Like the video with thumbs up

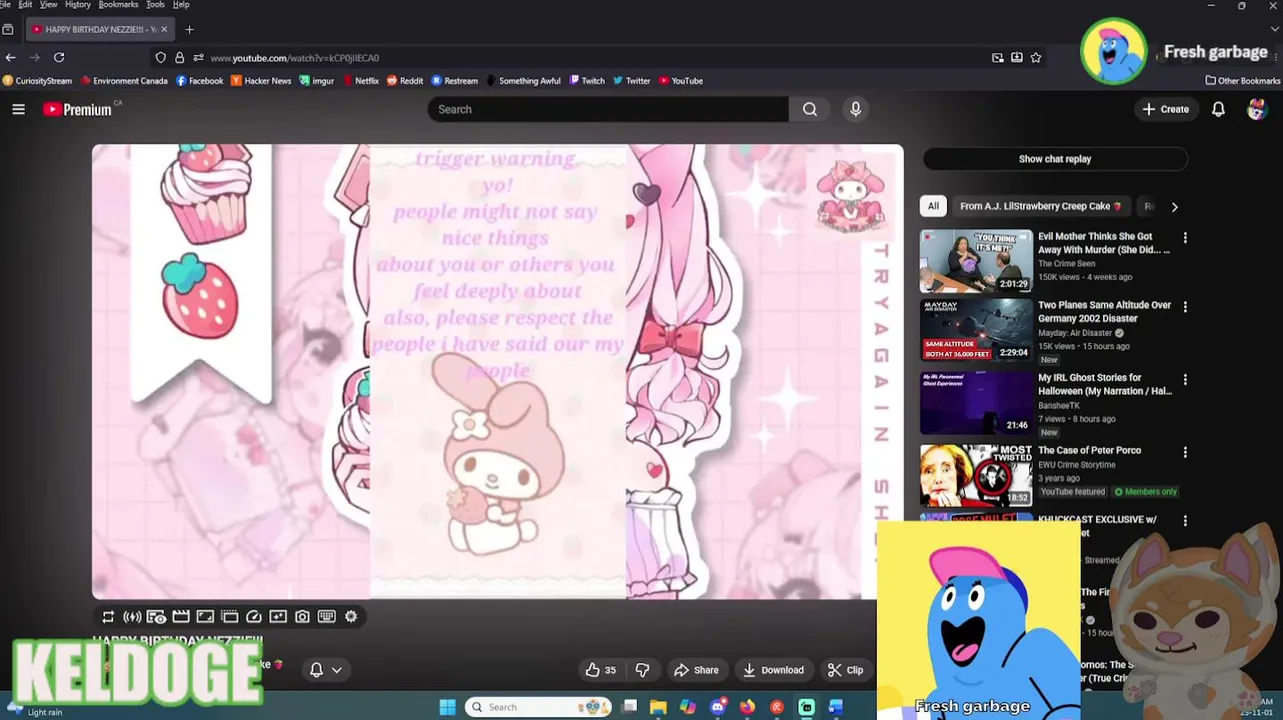(600, 670)
